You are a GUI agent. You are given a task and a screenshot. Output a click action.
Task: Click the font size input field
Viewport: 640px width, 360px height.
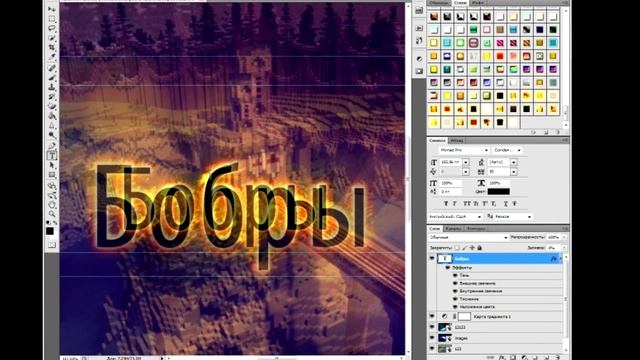pyautogui.click(x=451, y=162)
